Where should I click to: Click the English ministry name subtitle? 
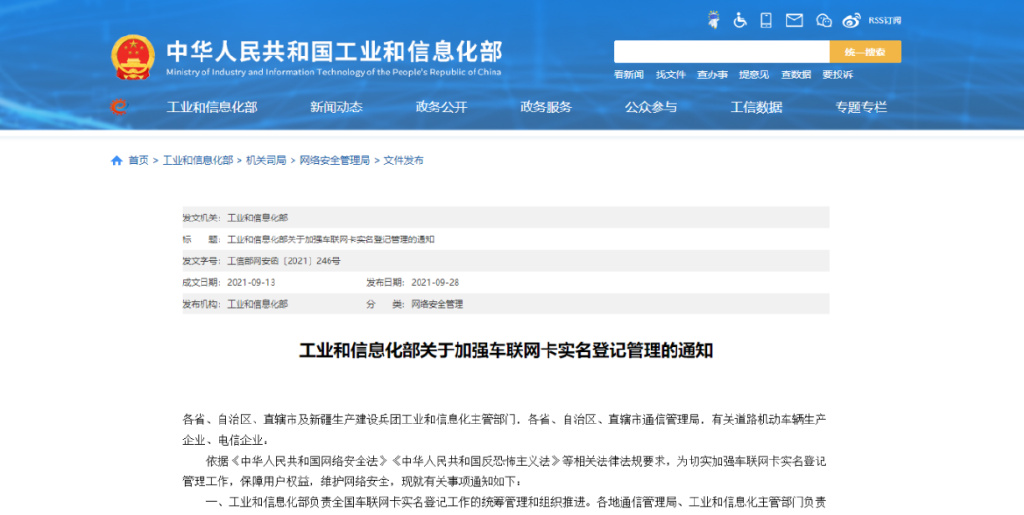pos(334,72)
